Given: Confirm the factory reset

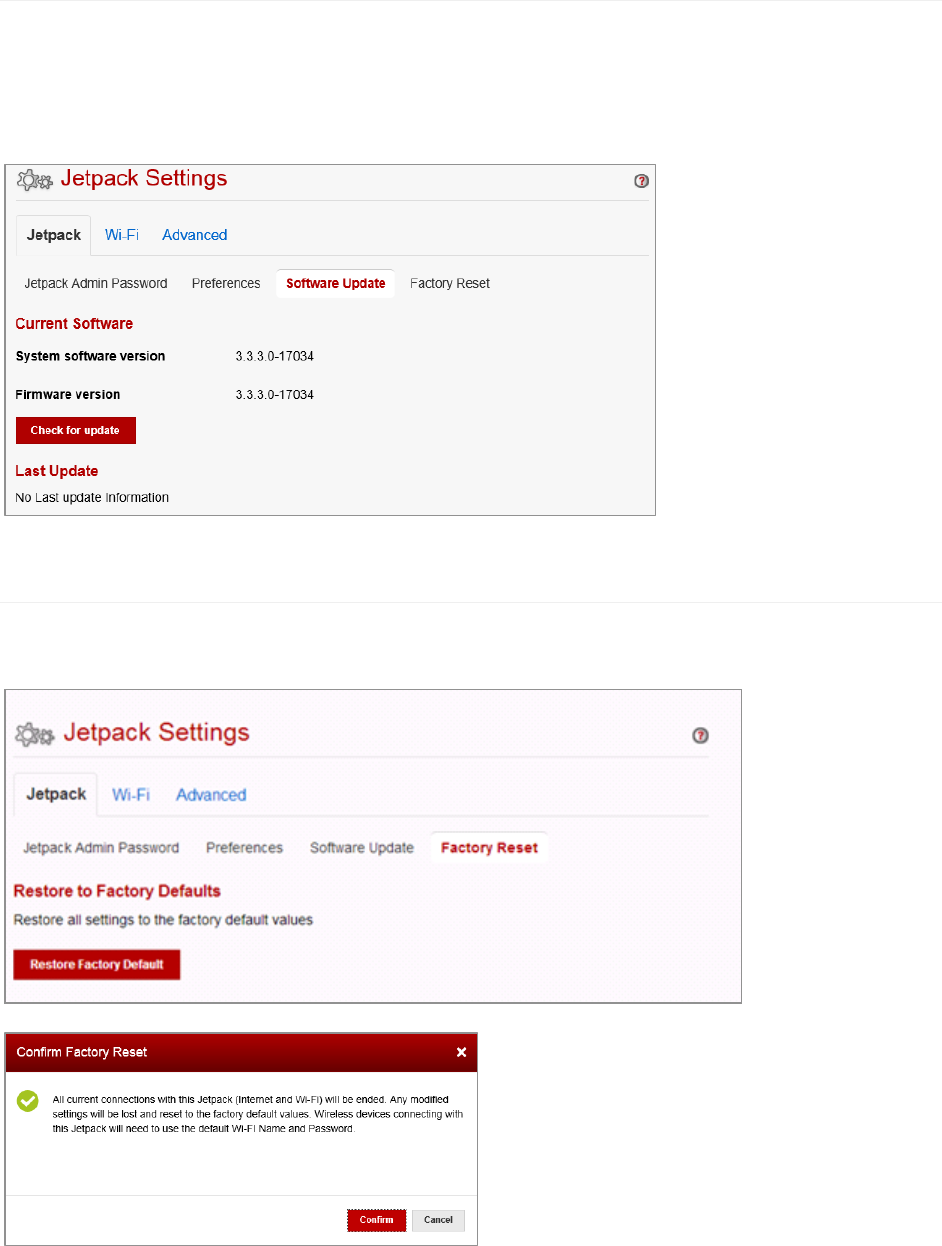Looking at the screenshot, I should pos(377,1220).
